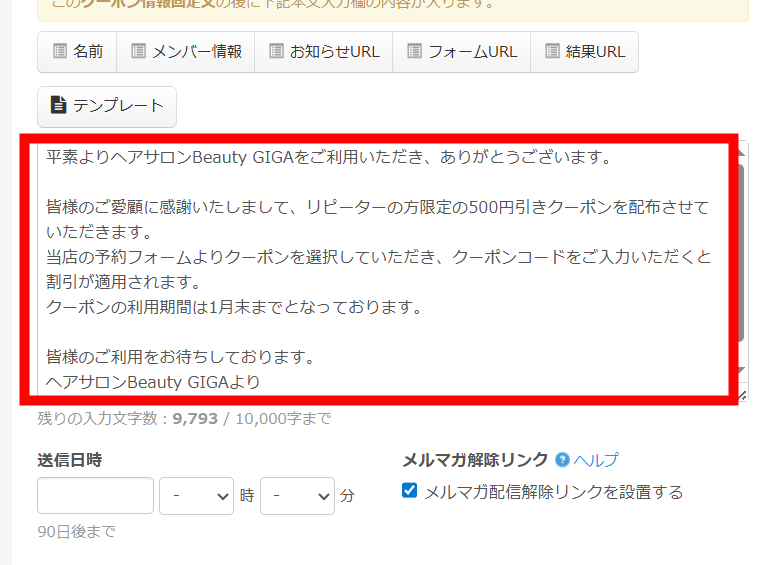Insert the お知らせURL placeholder
776x565 pixels.
[324, 52]
